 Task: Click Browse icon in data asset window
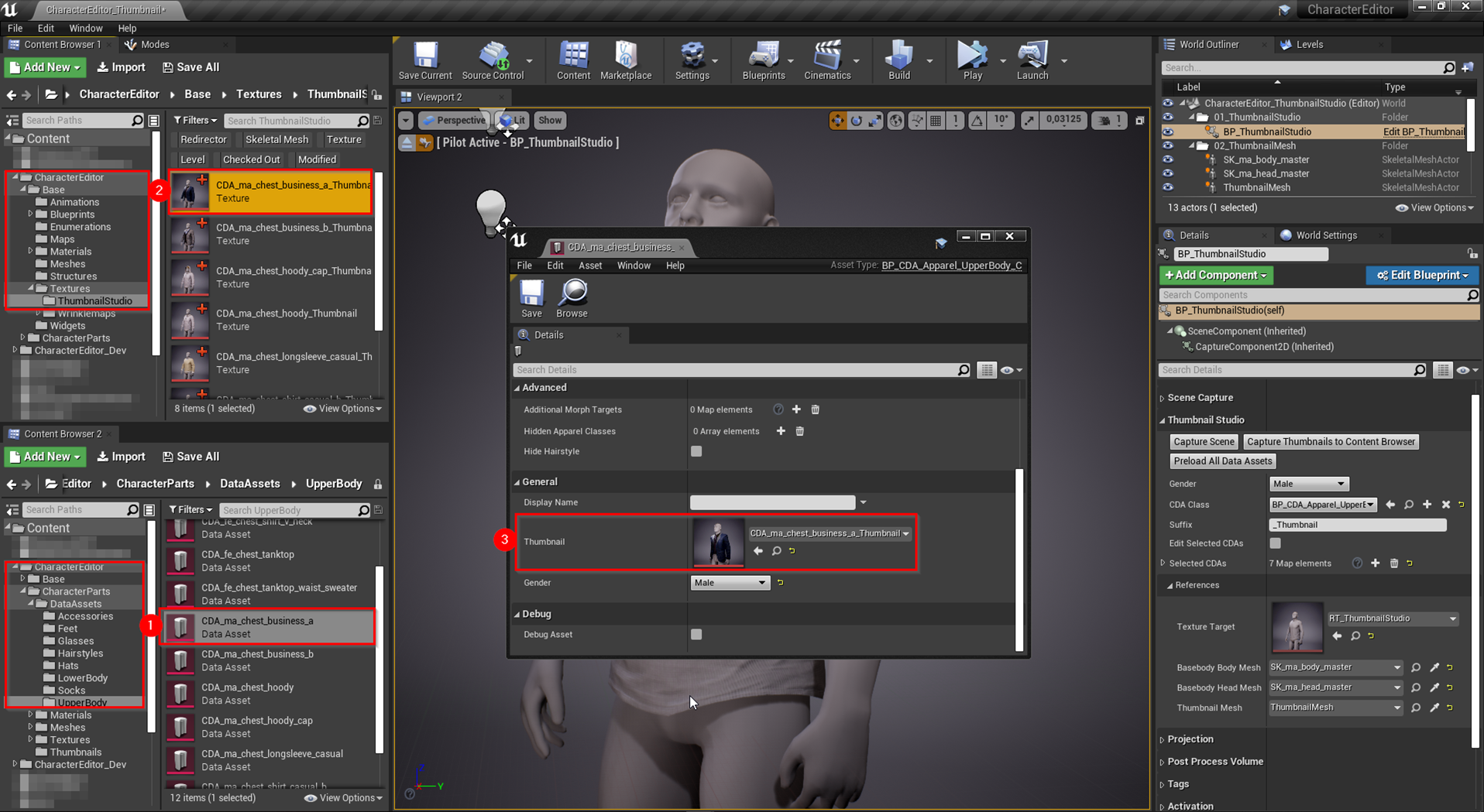572,299
